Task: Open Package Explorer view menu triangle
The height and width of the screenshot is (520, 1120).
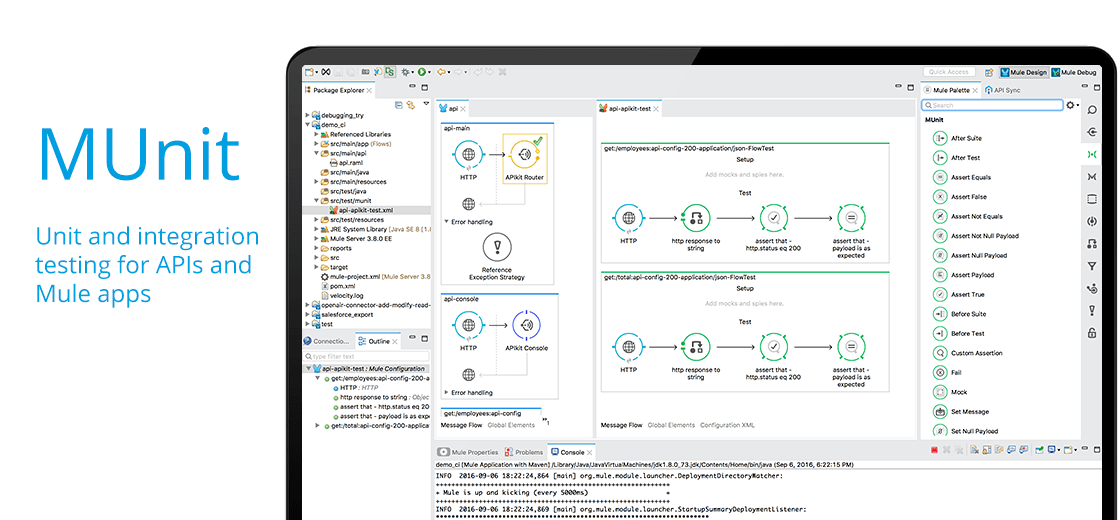Action: pyautogui.click(x=426, y=105)
